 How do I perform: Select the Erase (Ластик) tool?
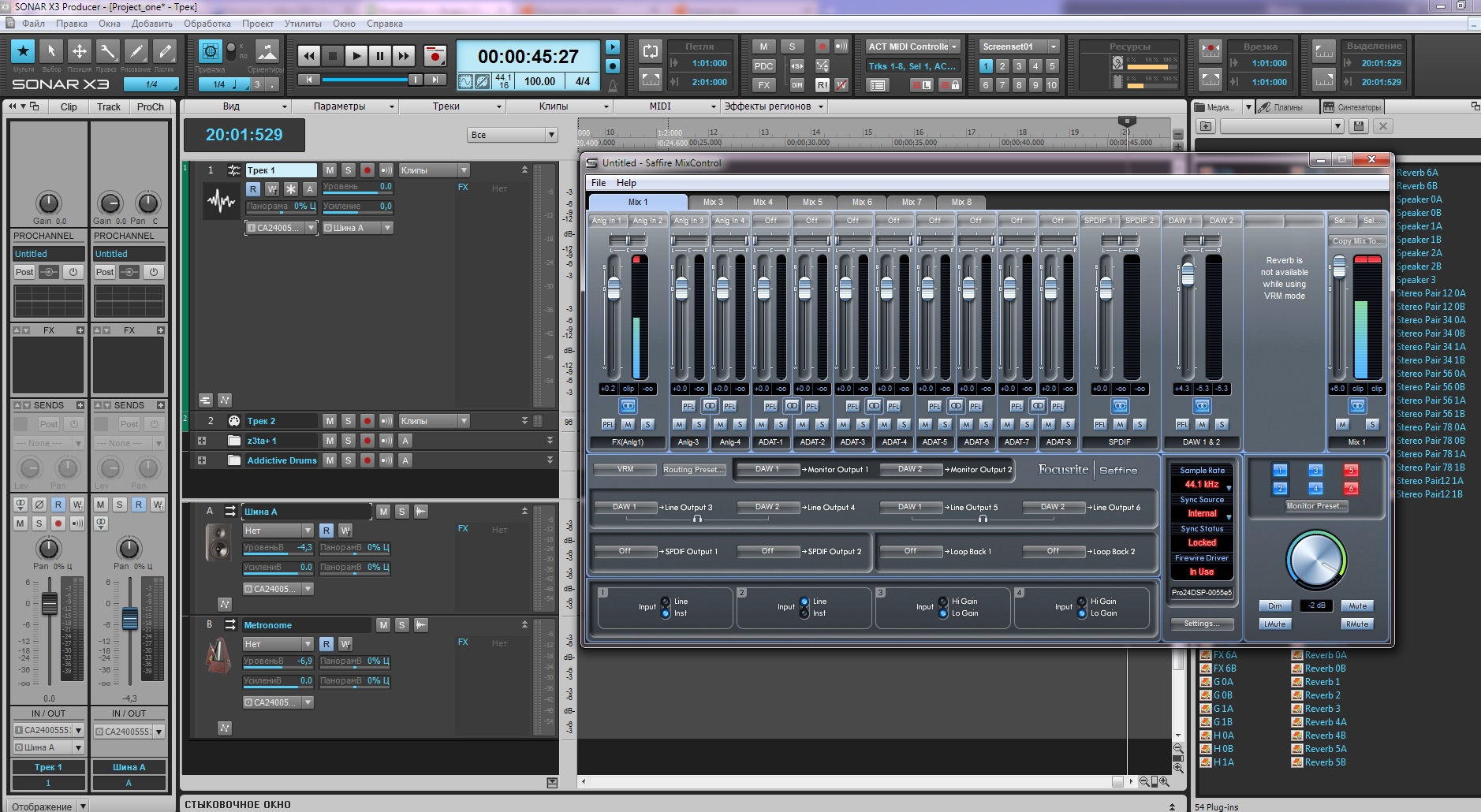point(165,53)
